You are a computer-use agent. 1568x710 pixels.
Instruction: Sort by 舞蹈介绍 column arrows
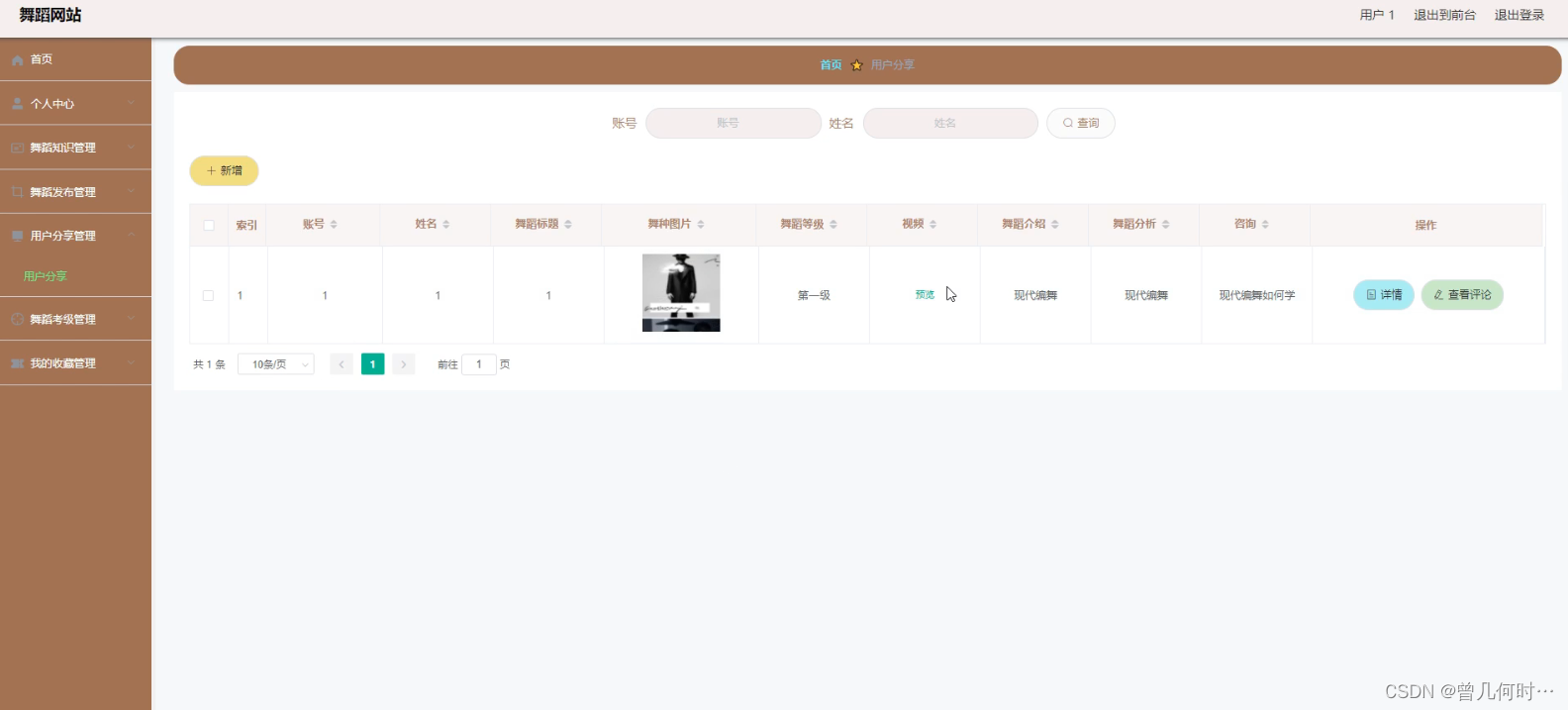[1055, 225]
